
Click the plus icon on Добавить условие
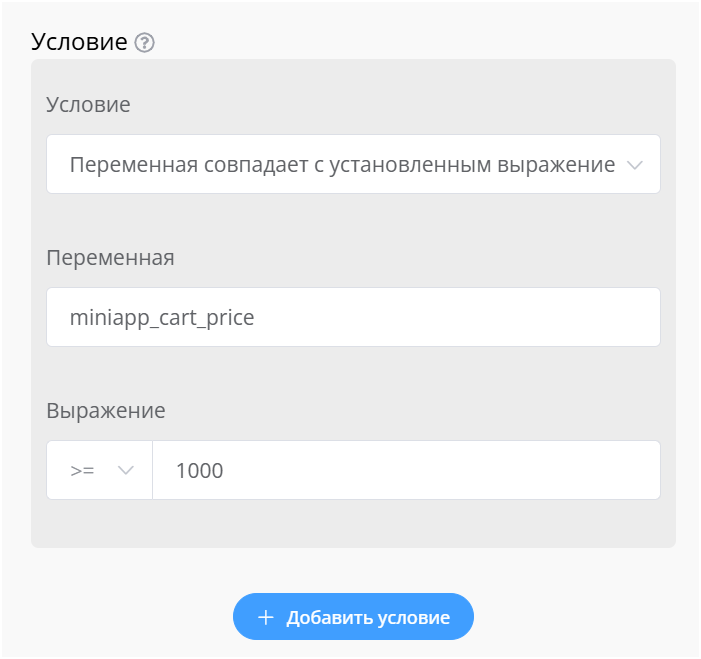[266, 617]
